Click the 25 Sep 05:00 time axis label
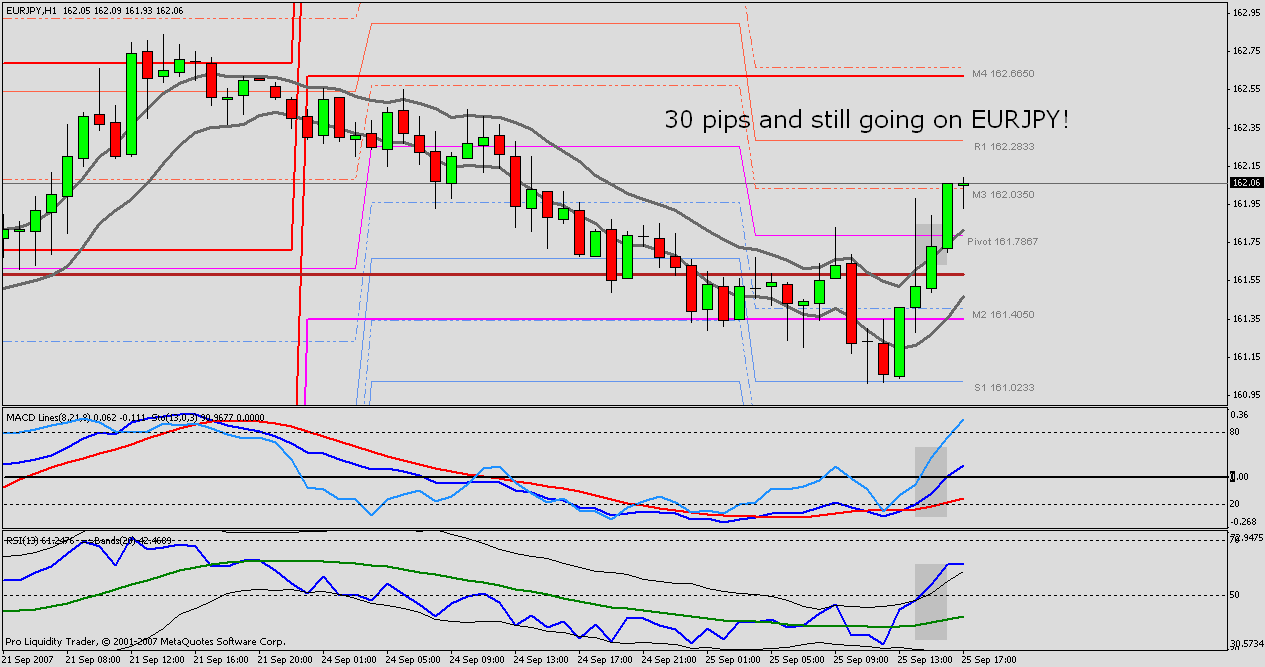Image resolution: width=1265 pixels, height=667 pixels. coord(797,660)
